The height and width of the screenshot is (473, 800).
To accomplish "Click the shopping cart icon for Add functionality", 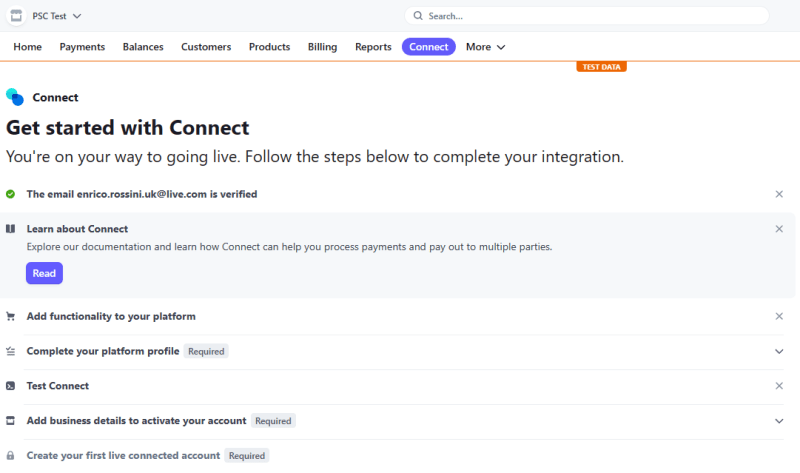I will (10, 316).
